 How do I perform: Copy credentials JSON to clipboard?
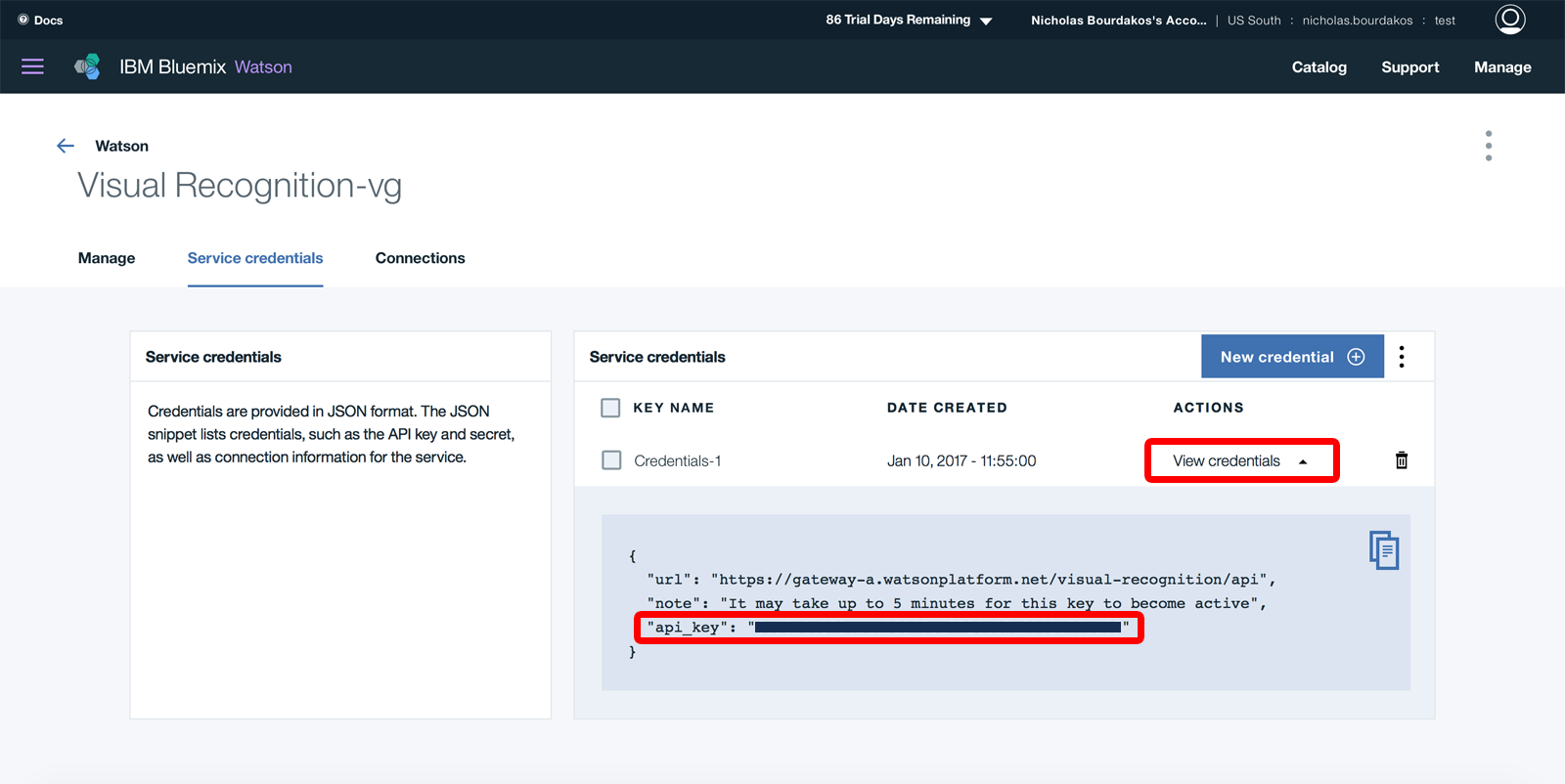pos(1384,550)
